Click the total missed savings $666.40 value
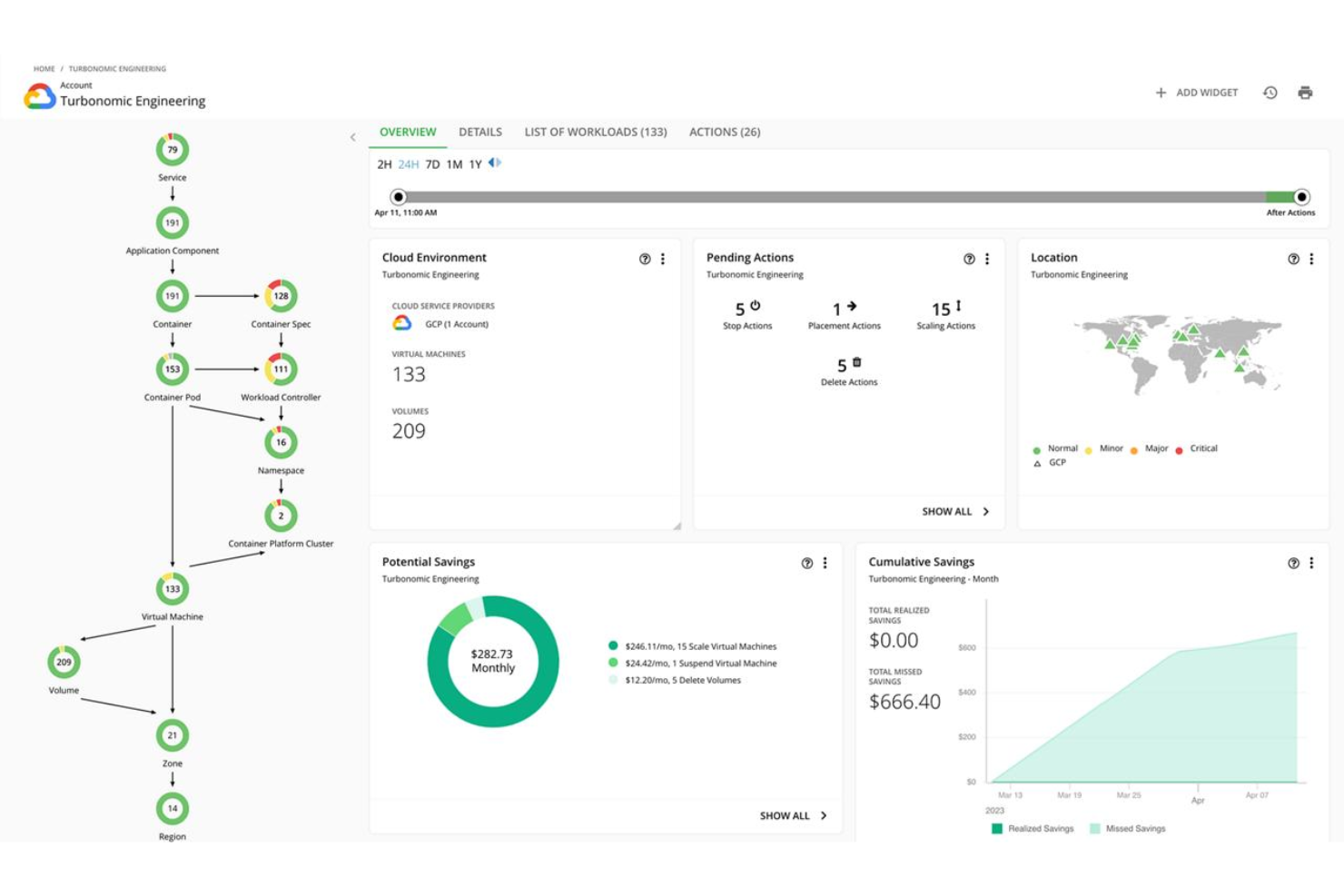The image size is (1344, 896). coord(904,702)
